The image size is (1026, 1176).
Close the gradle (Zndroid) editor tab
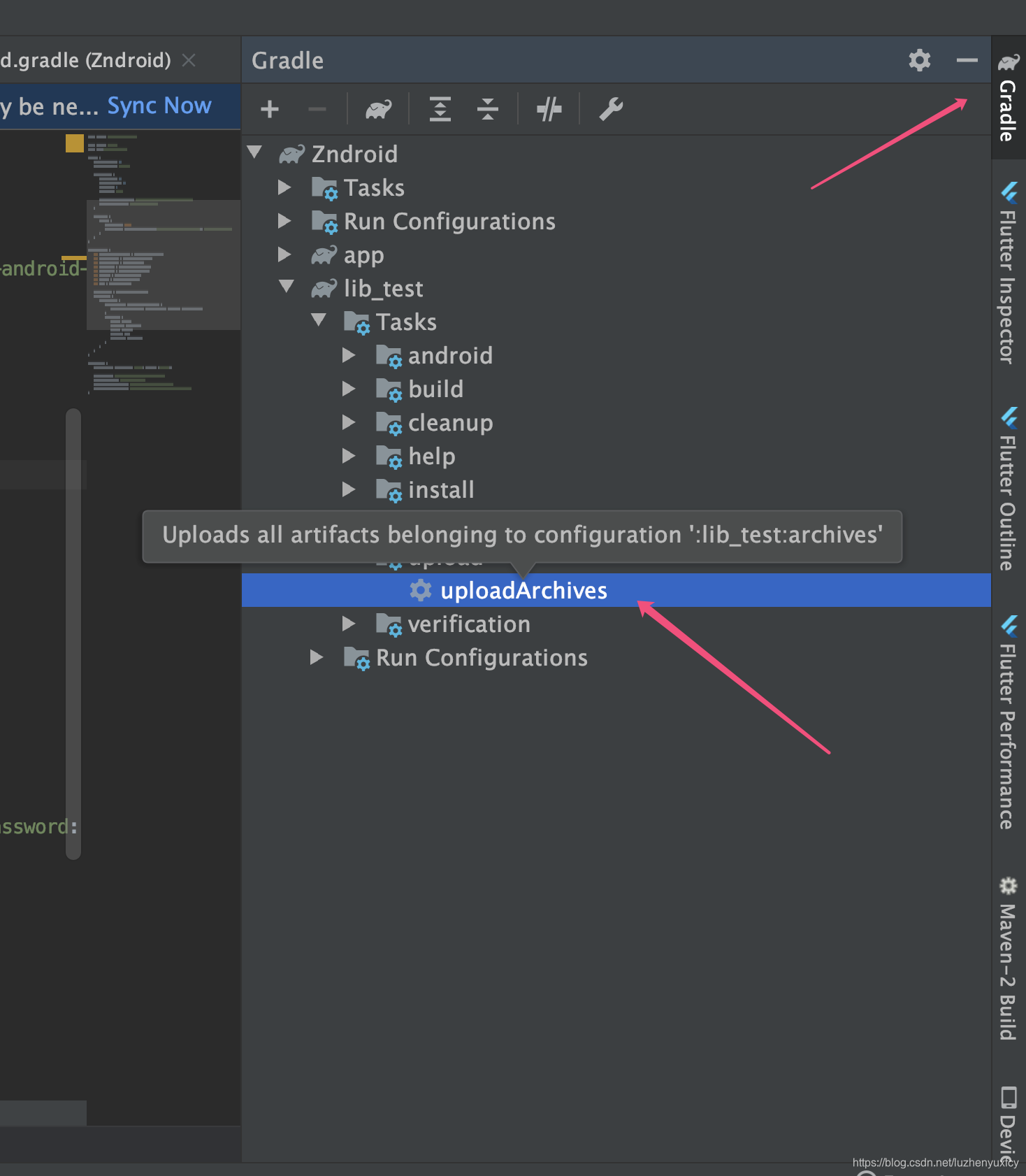(189, 60)
